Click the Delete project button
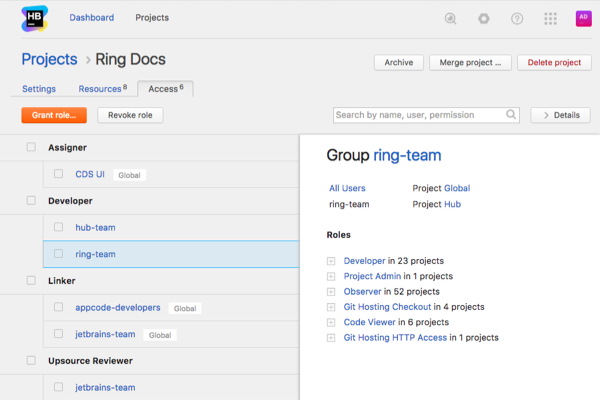The image size is (600, 400). point(554,62)
